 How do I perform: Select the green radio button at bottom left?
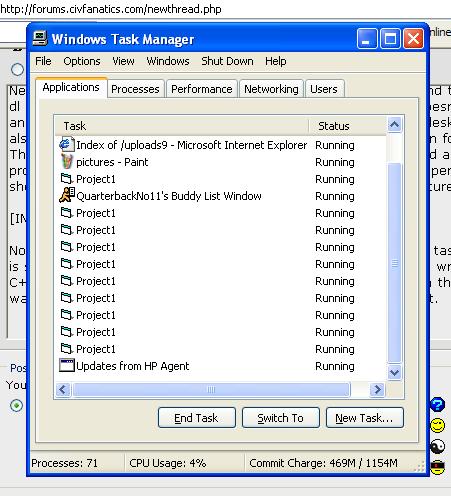pos(16,406)
